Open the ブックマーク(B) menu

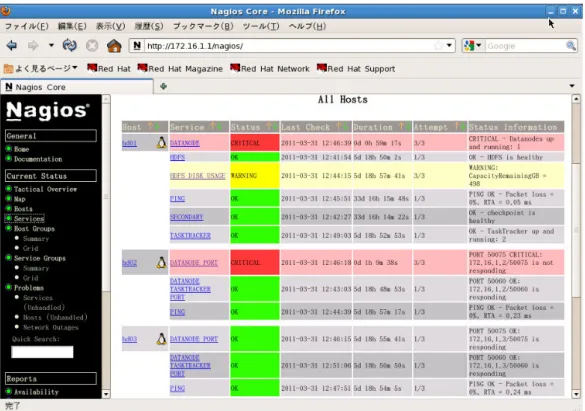pyautogui.click(x=203, y=26)
